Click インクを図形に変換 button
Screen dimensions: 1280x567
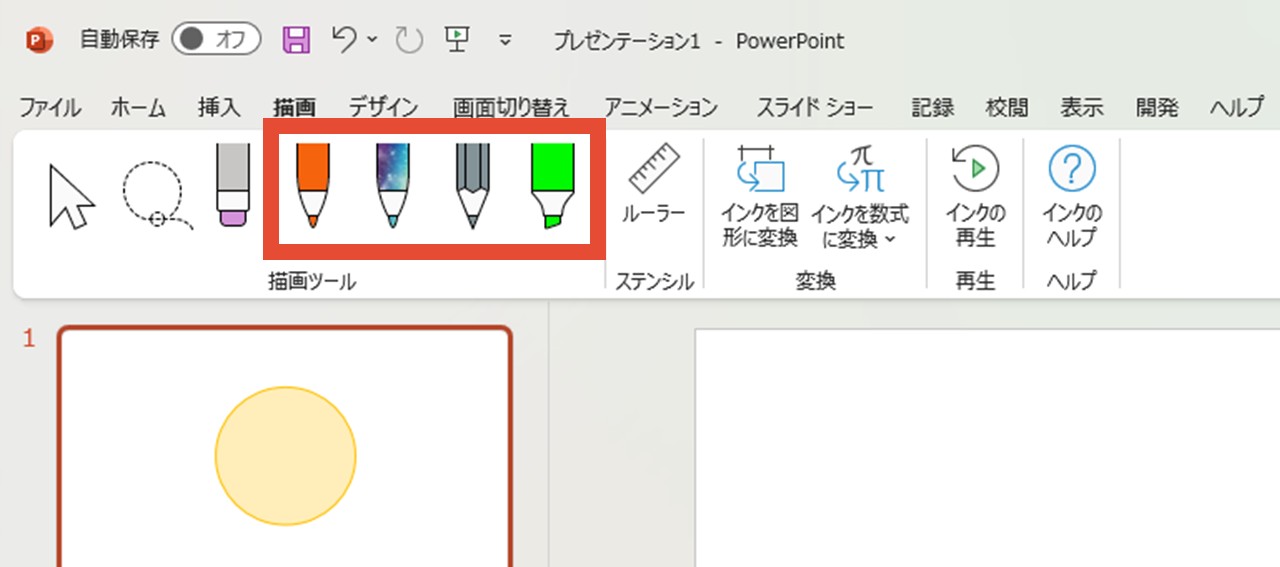pos(761,196)
